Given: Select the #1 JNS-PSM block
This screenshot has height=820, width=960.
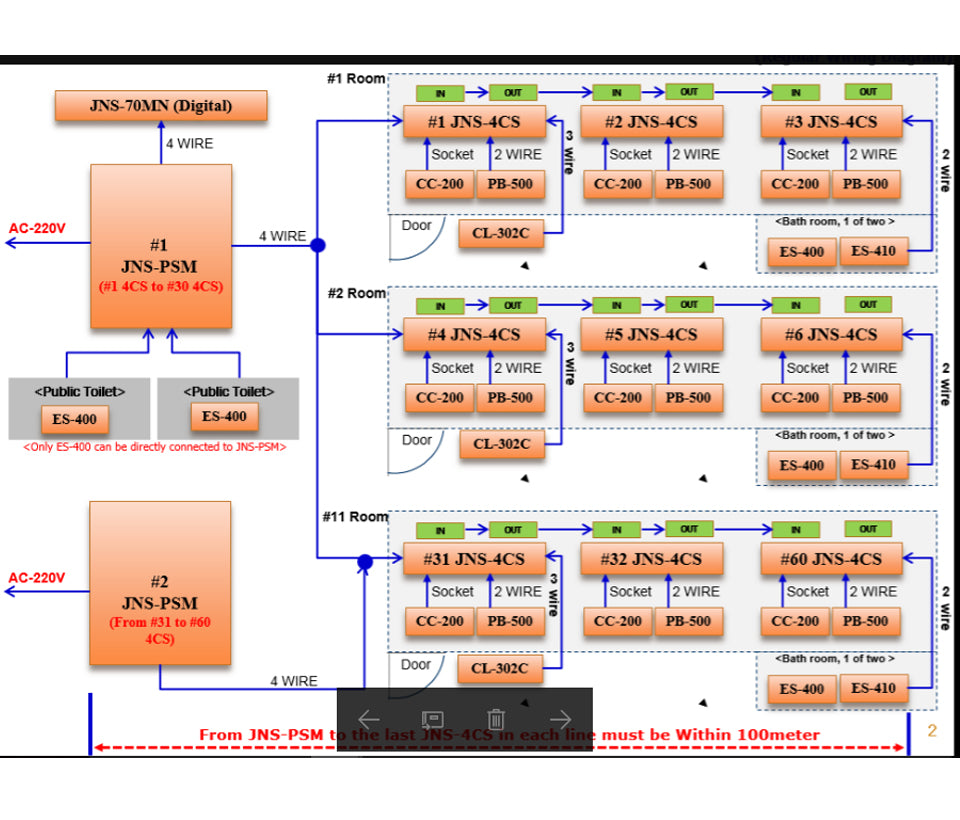Looking at the screenshot, I should pyautogui.click(x=161, y=246).
